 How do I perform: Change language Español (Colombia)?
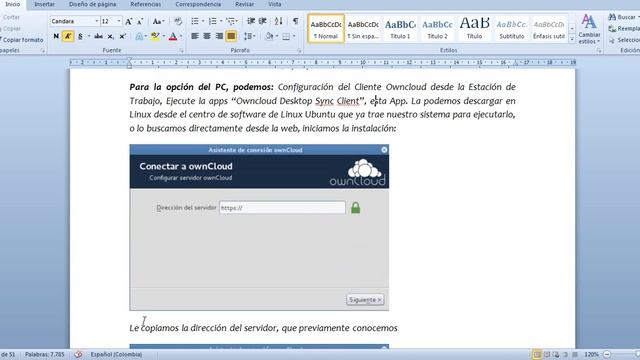116,354
